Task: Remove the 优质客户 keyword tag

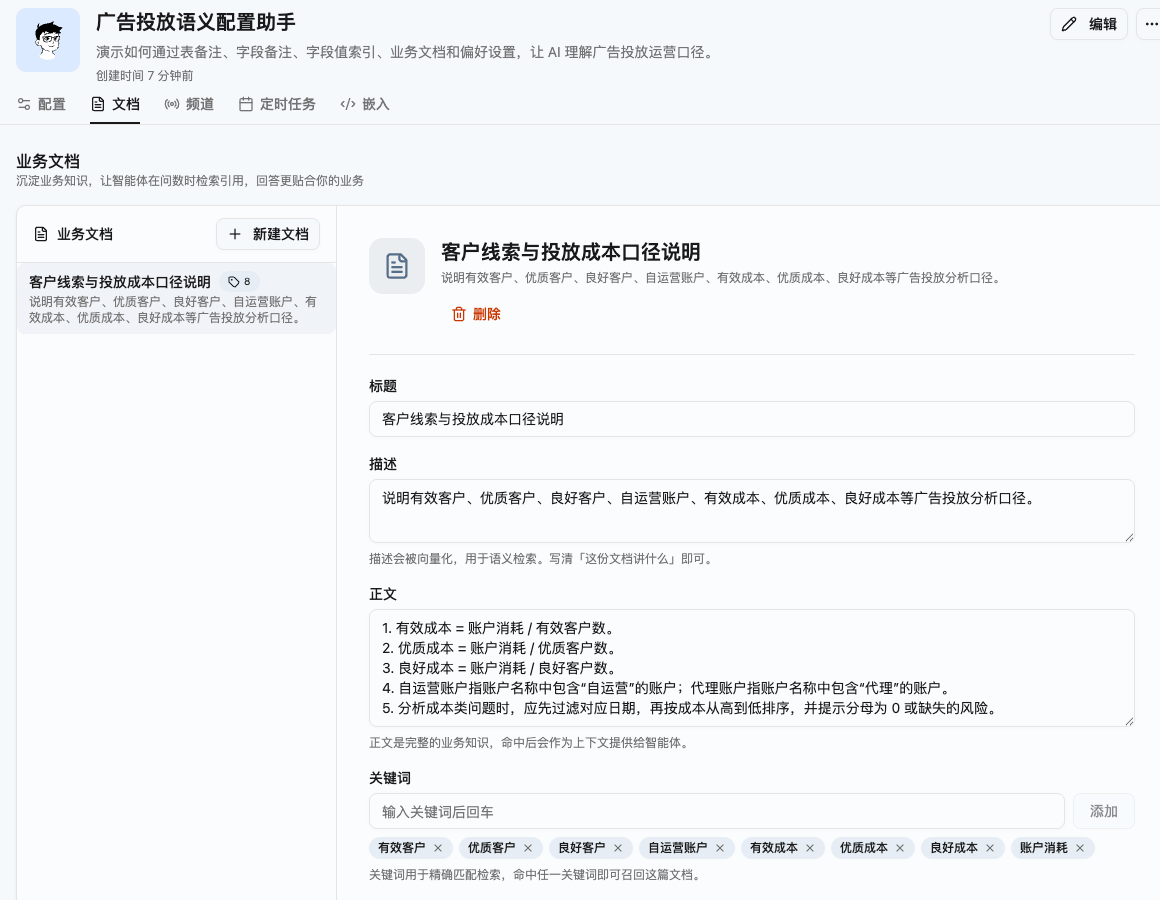Action: click(x=527, y=848)
